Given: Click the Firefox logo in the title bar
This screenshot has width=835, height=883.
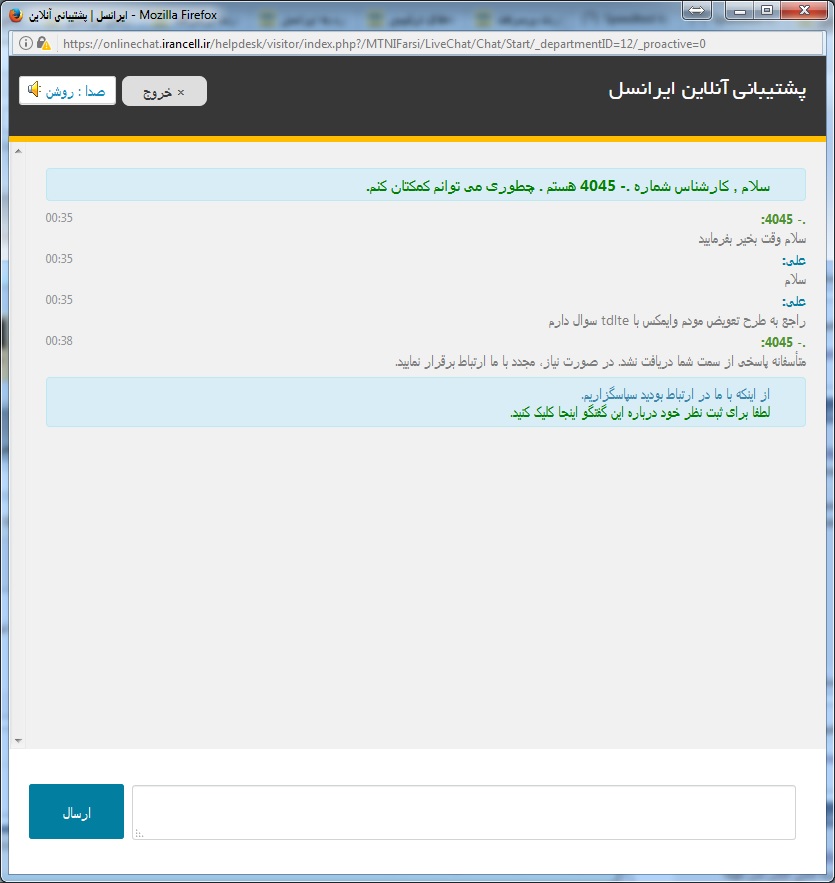Looking at the screenshot, I should coord(16,14).
